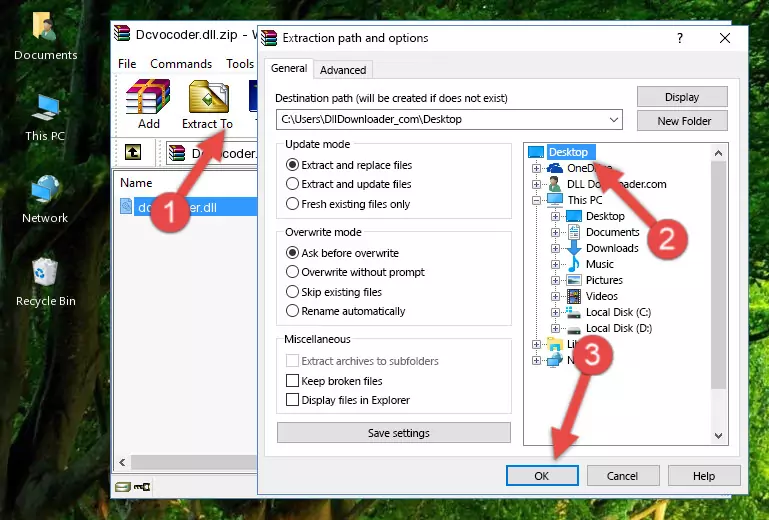The height and width of the screenshot is (520, 769).
Task: Open the File menu in WinRAR
Action: point(127,64)
